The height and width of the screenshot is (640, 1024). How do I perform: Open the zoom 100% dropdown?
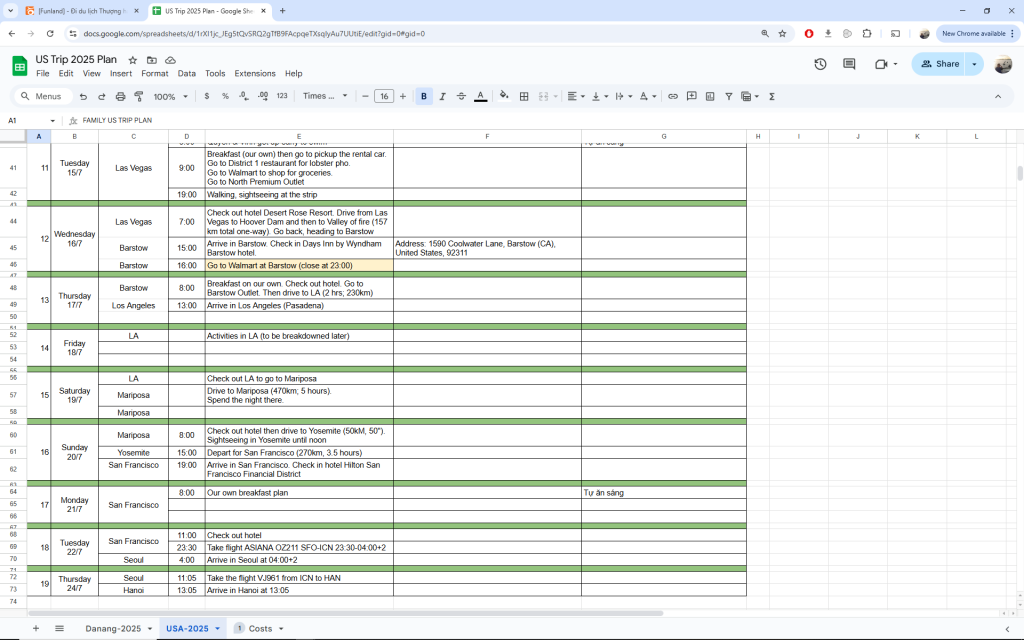169,97
